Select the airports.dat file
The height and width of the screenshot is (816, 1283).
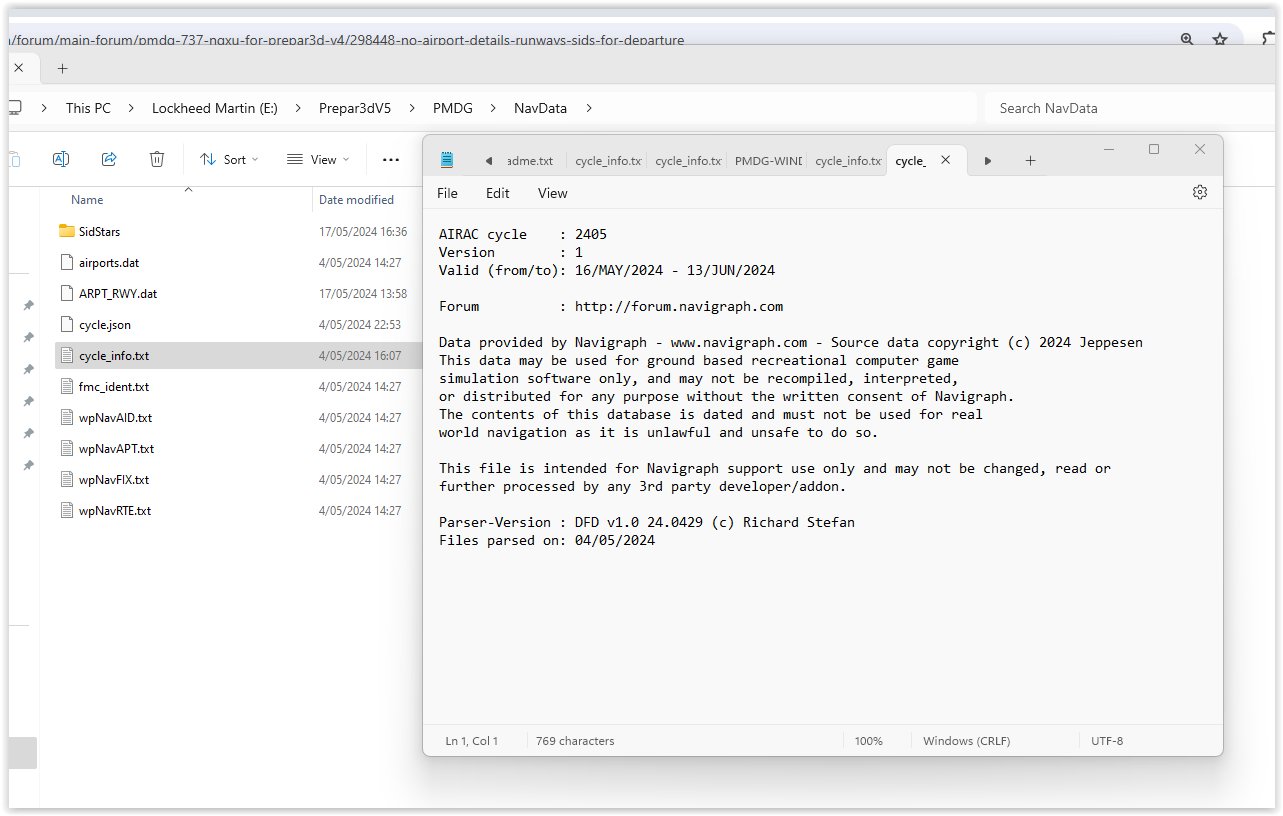point(109,262)
